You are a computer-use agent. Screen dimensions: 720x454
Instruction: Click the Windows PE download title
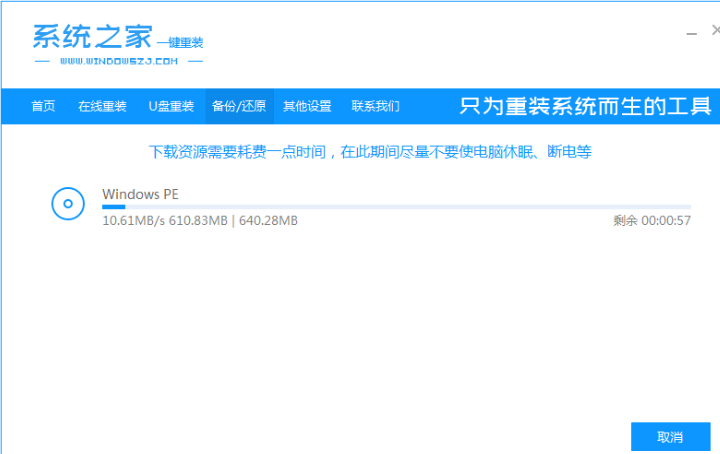pos(140,194)
